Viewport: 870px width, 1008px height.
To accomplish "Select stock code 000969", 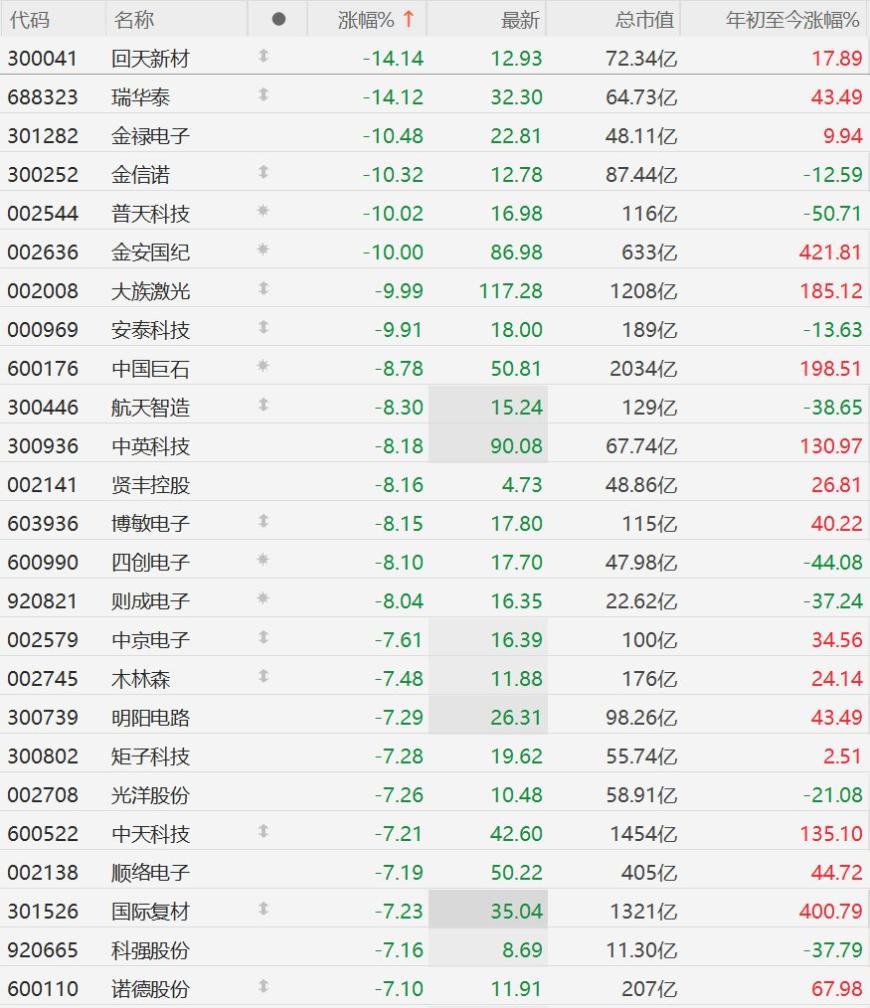I will pyautogui.click(x=42, y=330).
